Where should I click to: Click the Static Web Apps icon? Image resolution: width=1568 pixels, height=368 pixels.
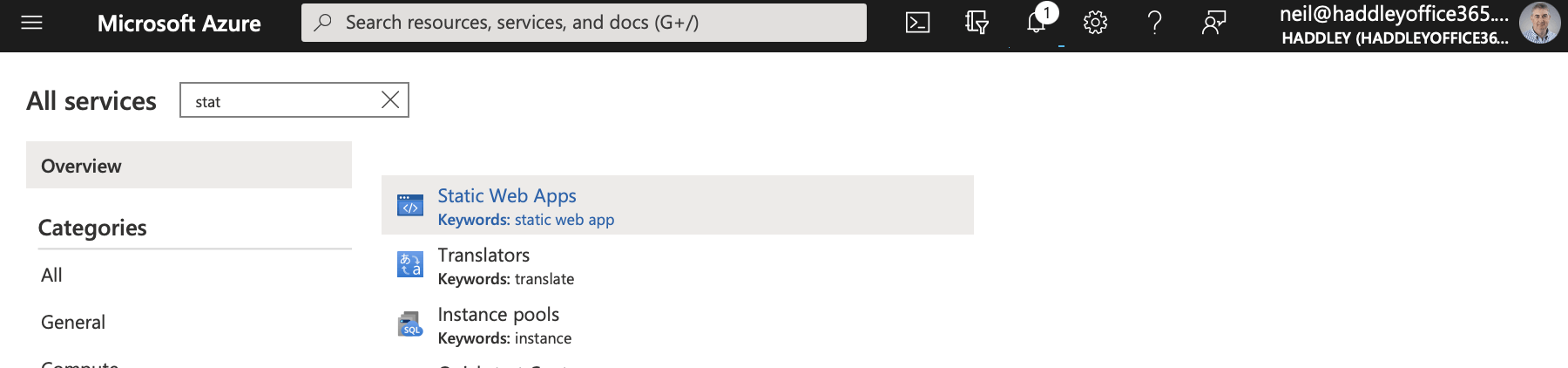tap(410, 206)
